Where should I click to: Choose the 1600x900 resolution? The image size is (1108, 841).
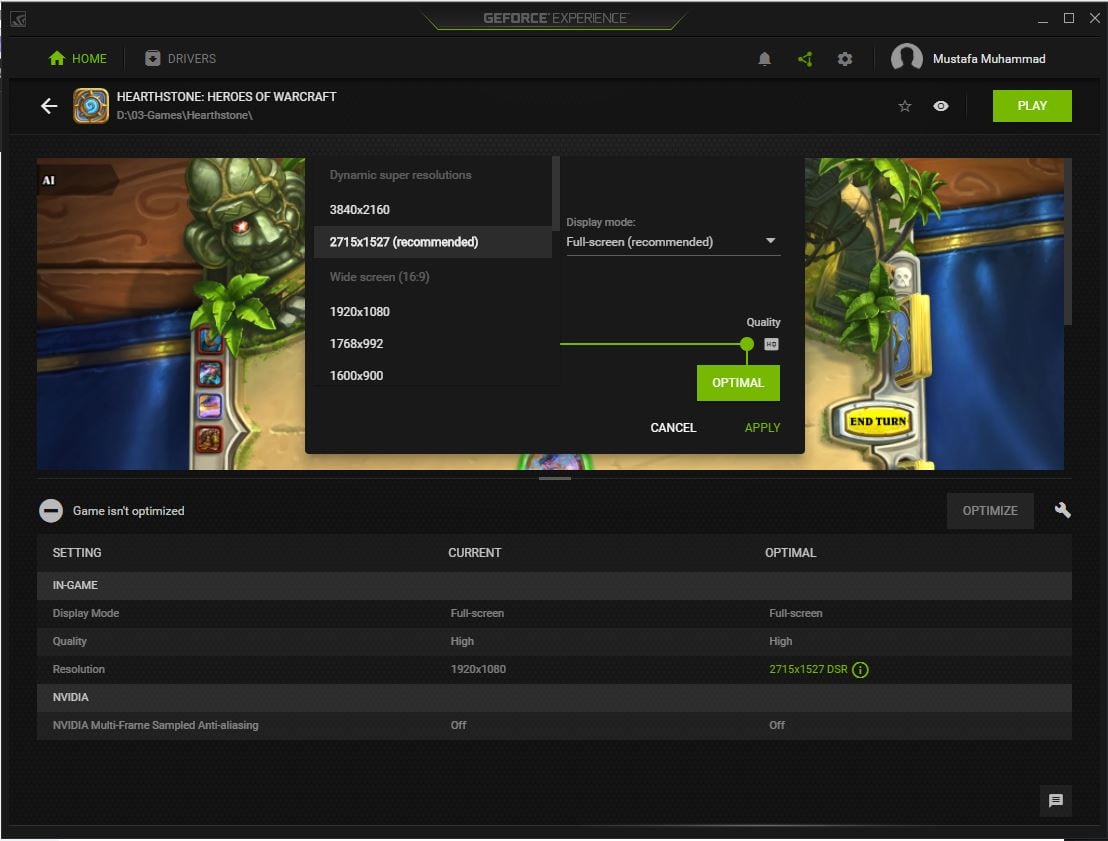click(432, 375)
